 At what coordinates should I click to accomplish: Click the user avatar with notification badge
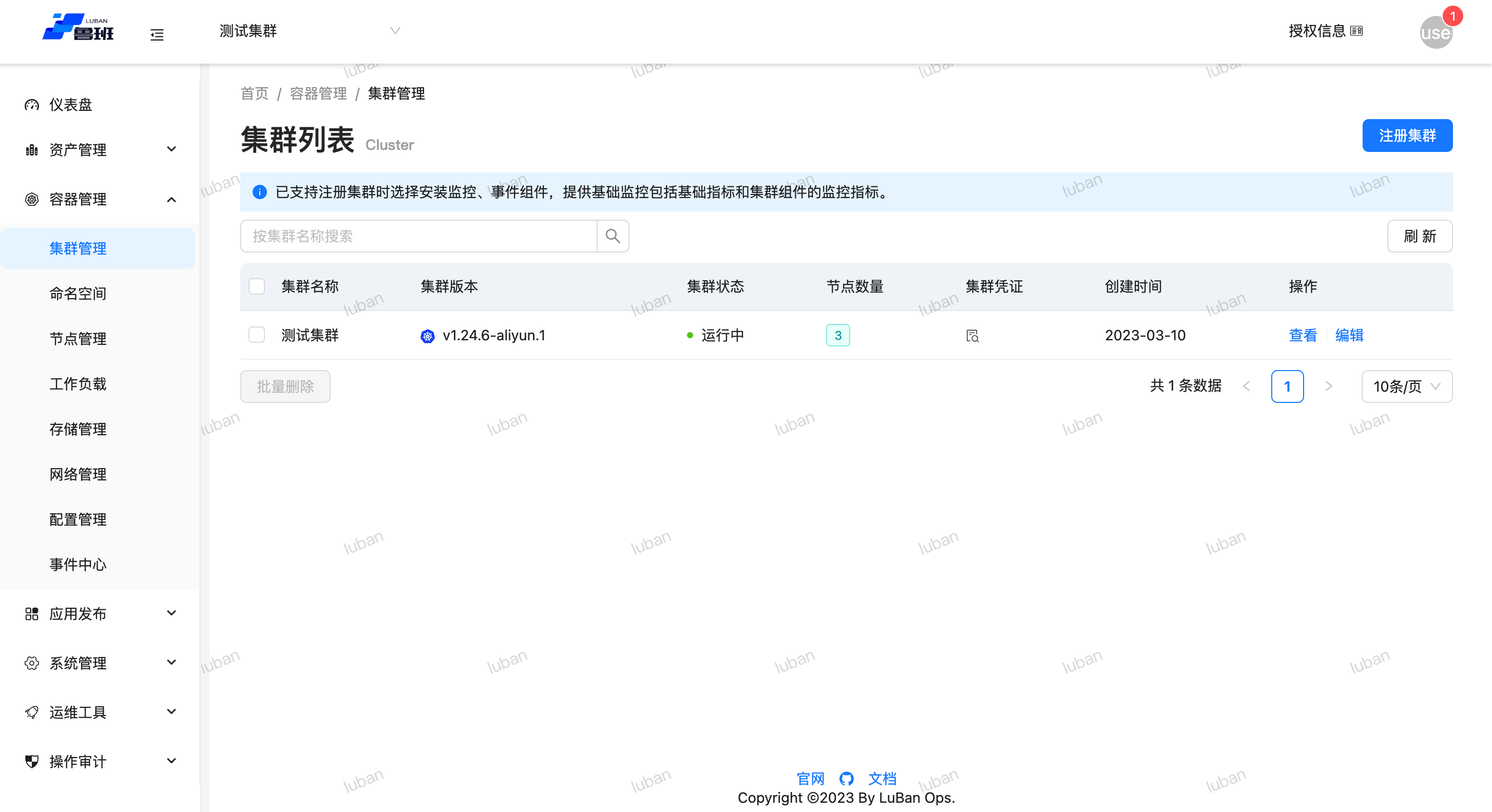pyautogui.click(x=1436, y=32)
